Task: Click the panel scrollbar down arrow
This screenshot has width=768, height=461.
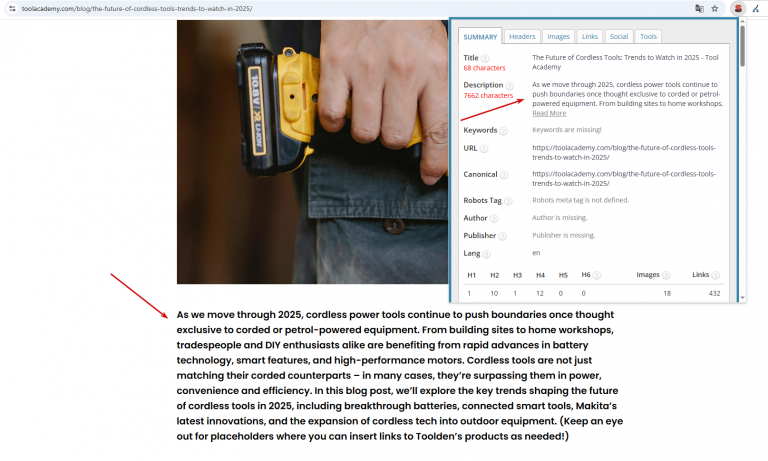Action: tap(743, 297)
